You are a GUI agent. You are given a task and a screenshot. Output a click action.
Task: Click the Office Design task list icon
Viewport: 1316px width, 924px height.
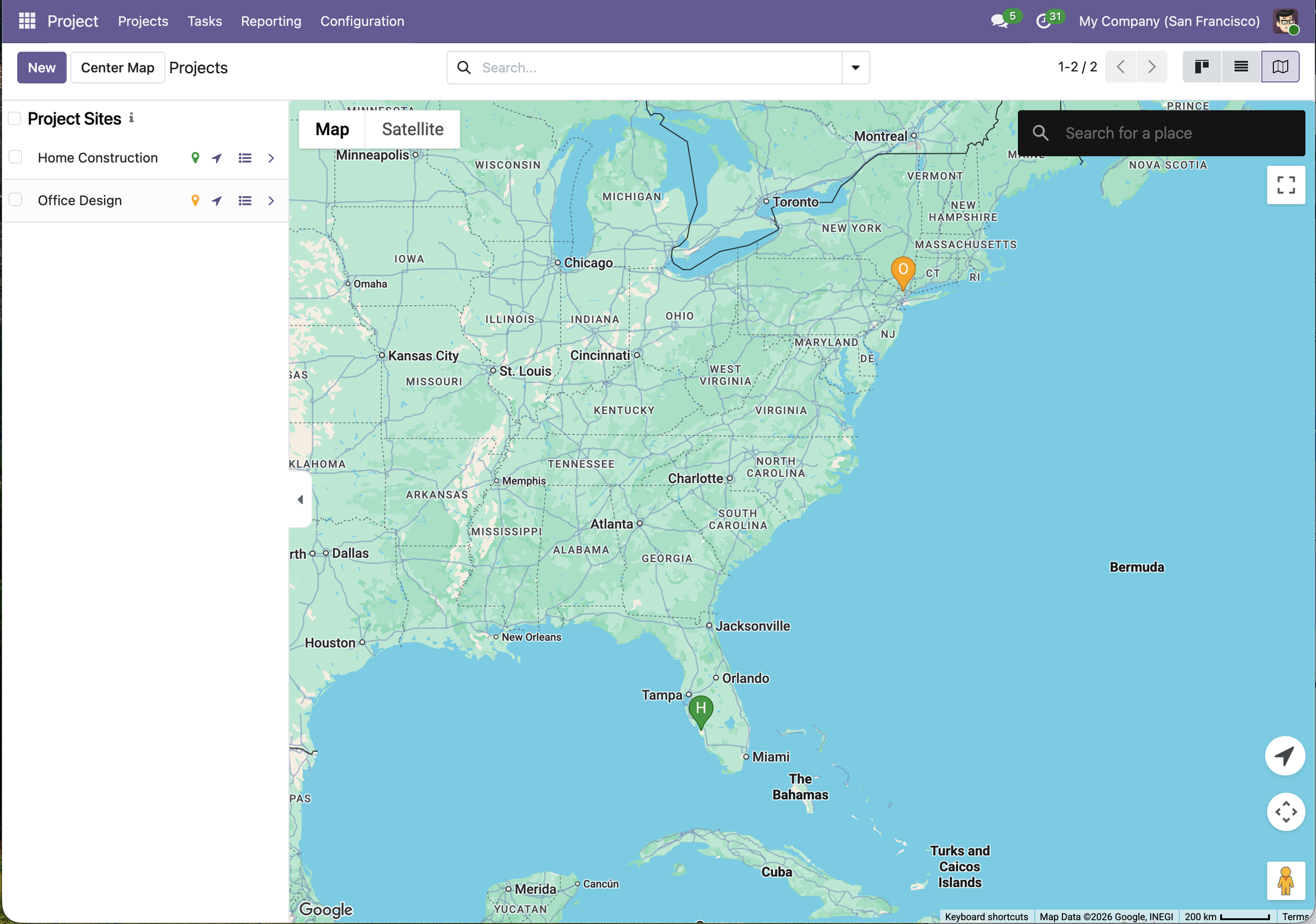tap(245, 200)
